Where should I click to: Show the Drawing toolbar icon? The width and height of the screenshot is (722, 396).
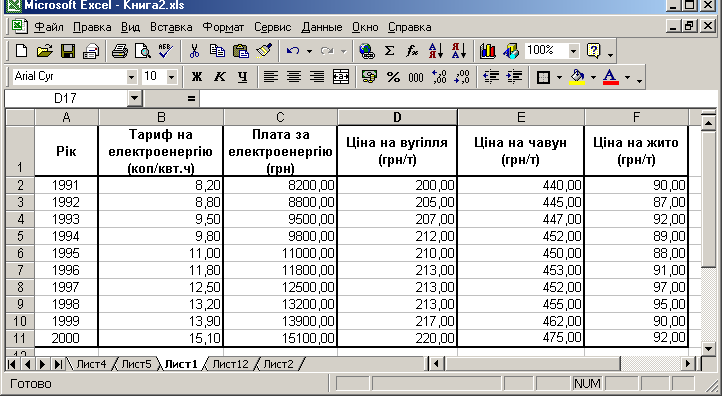point(511,51)
